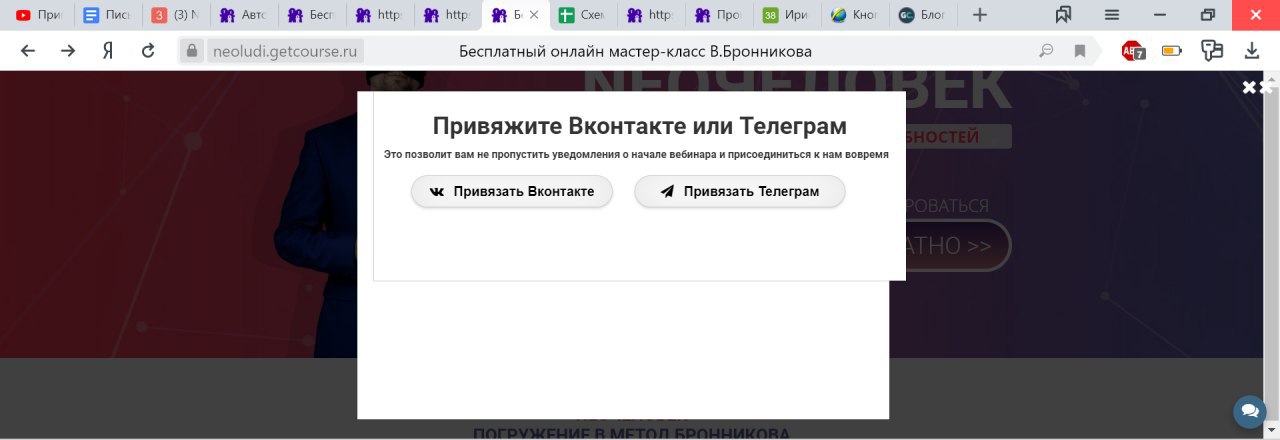Click the partly hidden 'АТНО >>' page button
The width and height of the screenshot is (1280, 440).
[x=950, y=245]
